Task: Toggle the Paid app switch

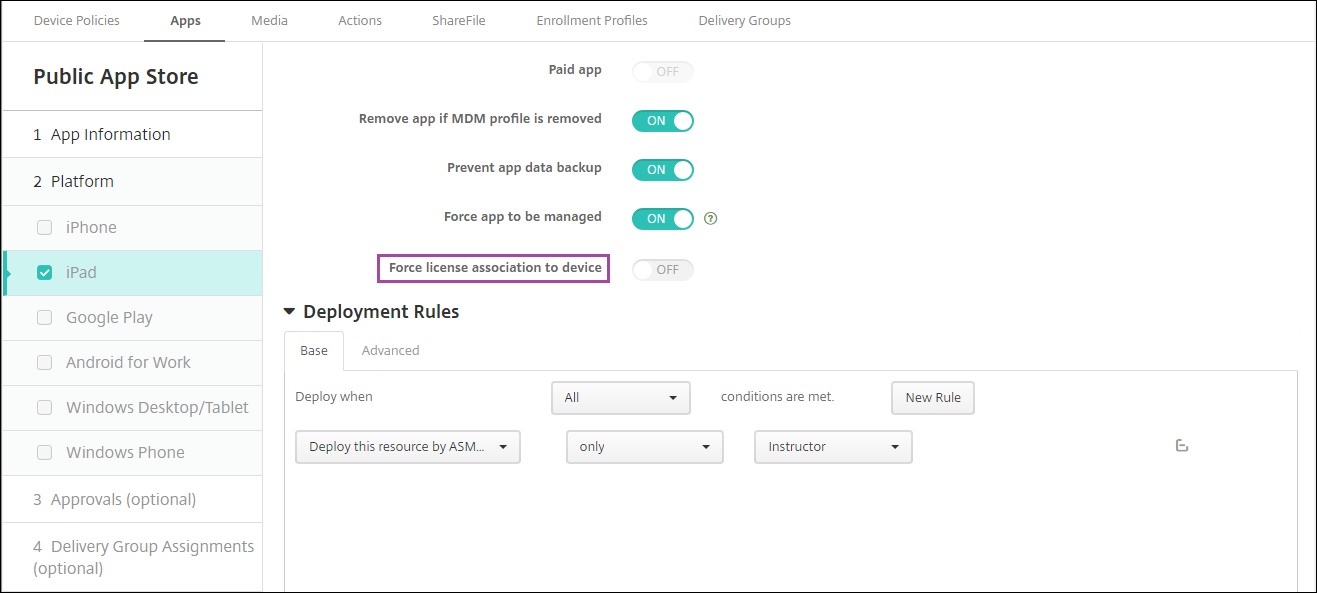Action: [662, 72]
